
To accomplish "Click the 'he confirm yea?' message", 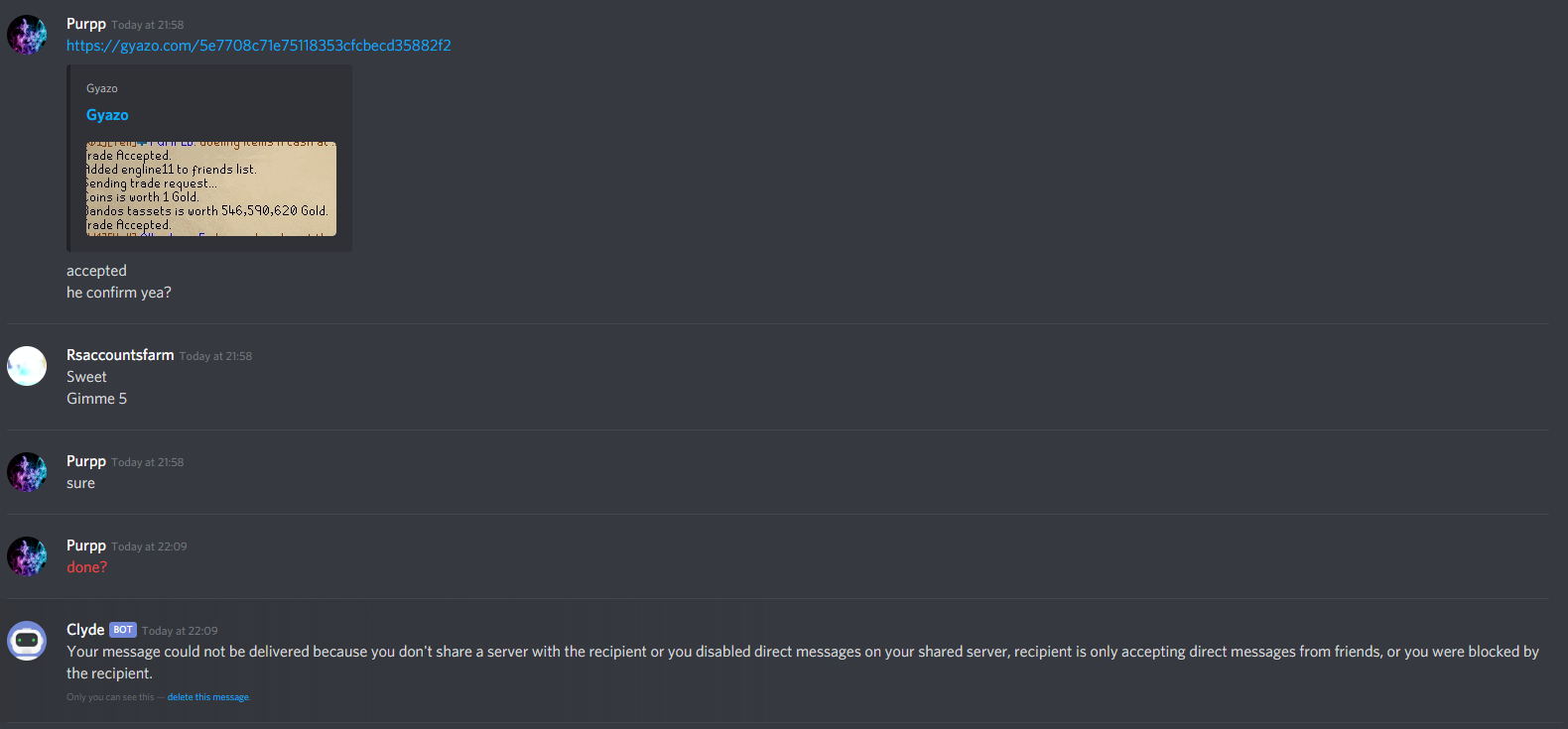I will pyautogui.click(x=119, y=293).
